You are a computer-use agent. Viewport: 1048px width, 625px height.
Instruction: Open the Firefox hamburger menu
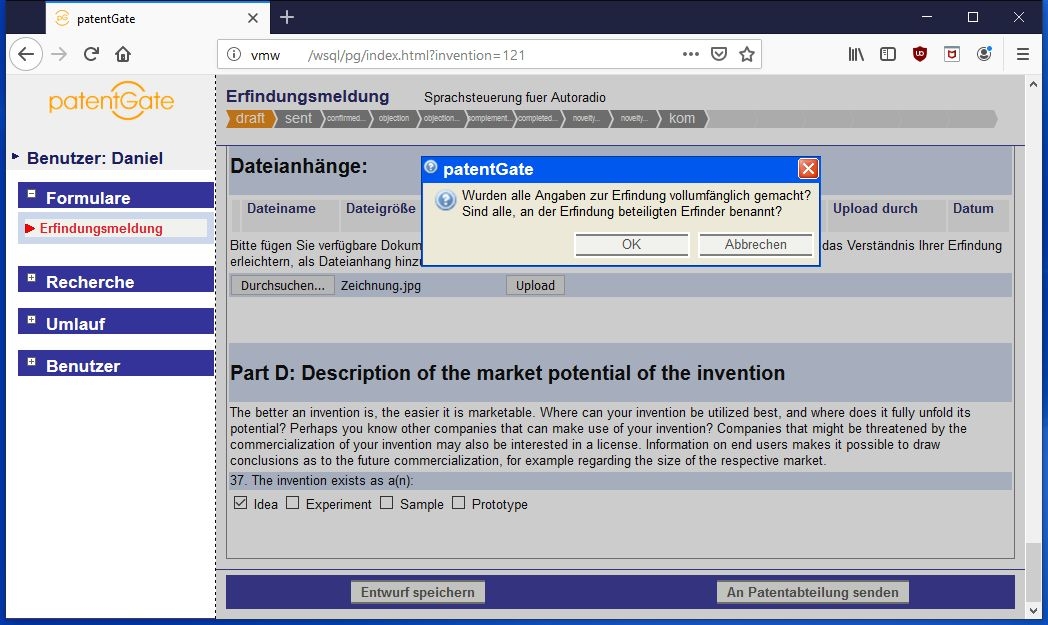tap(1023, 54)
